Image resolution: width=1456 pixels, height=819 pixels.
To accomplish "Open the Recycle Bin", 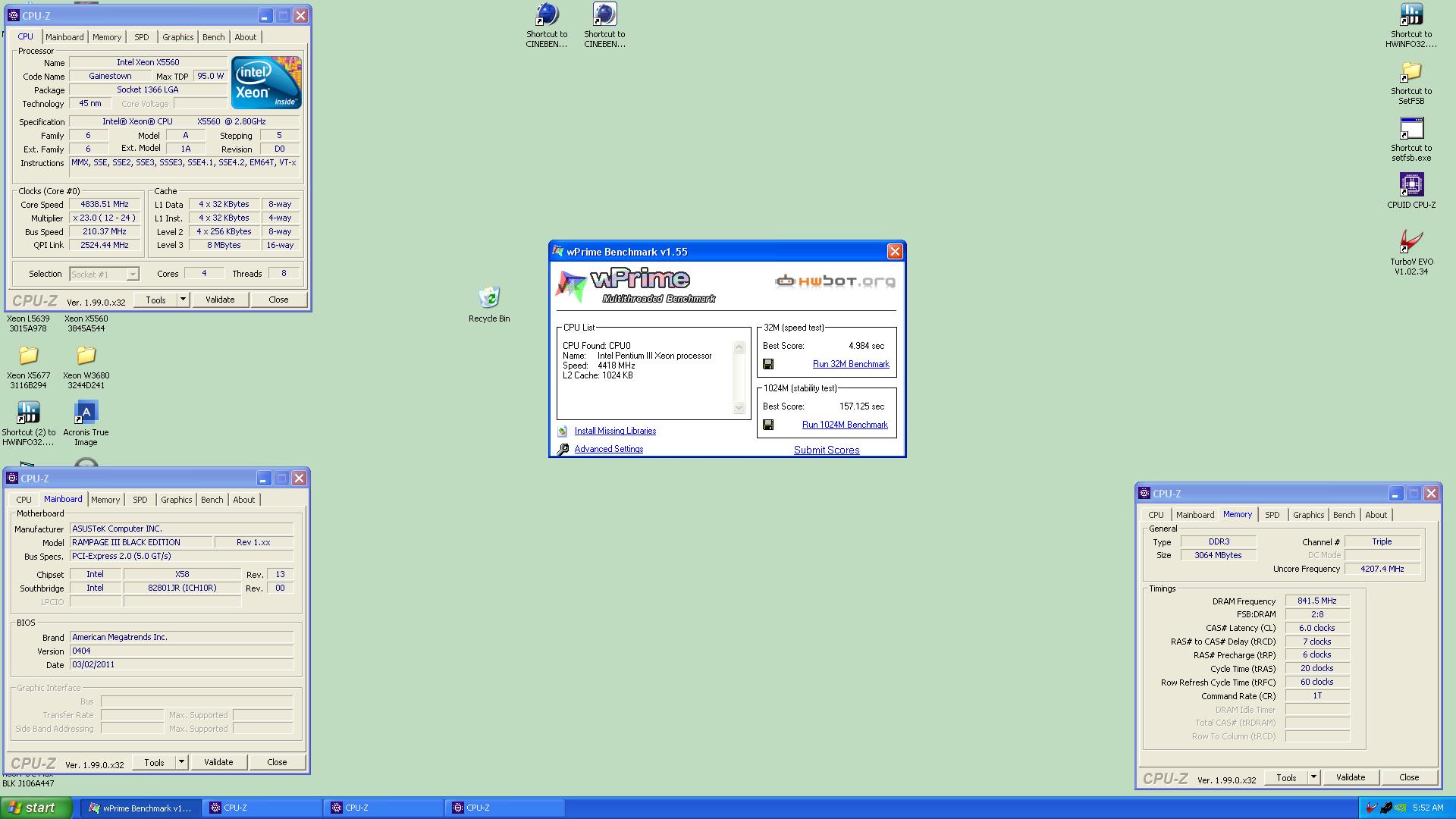I will pyautogui.click(x=489, y=298).
